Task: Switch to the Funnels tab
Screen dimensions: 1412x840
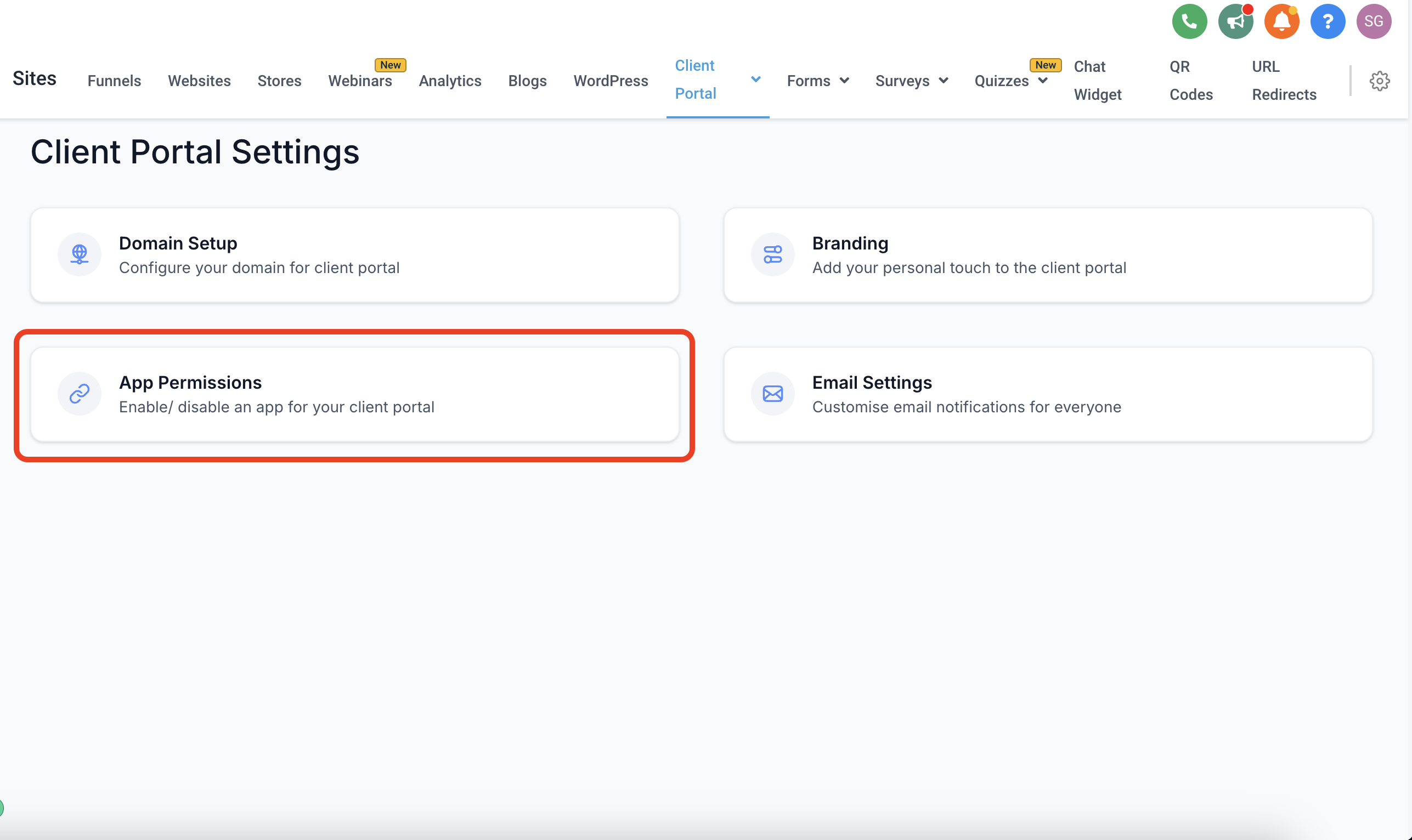Action: point(114,81)
